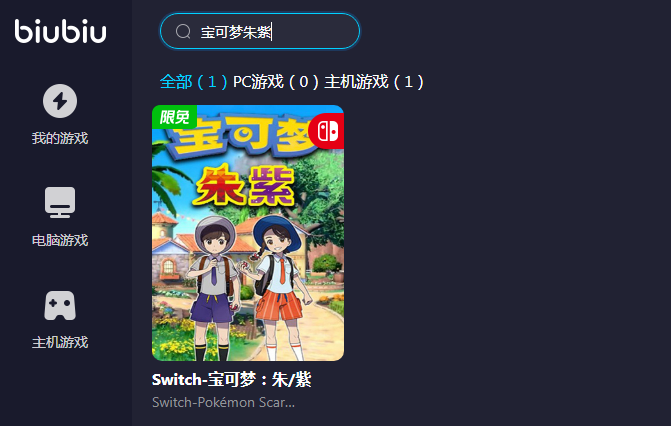Open My Games via the lightning bolt icon
The image size is (671, 426).
60,101
